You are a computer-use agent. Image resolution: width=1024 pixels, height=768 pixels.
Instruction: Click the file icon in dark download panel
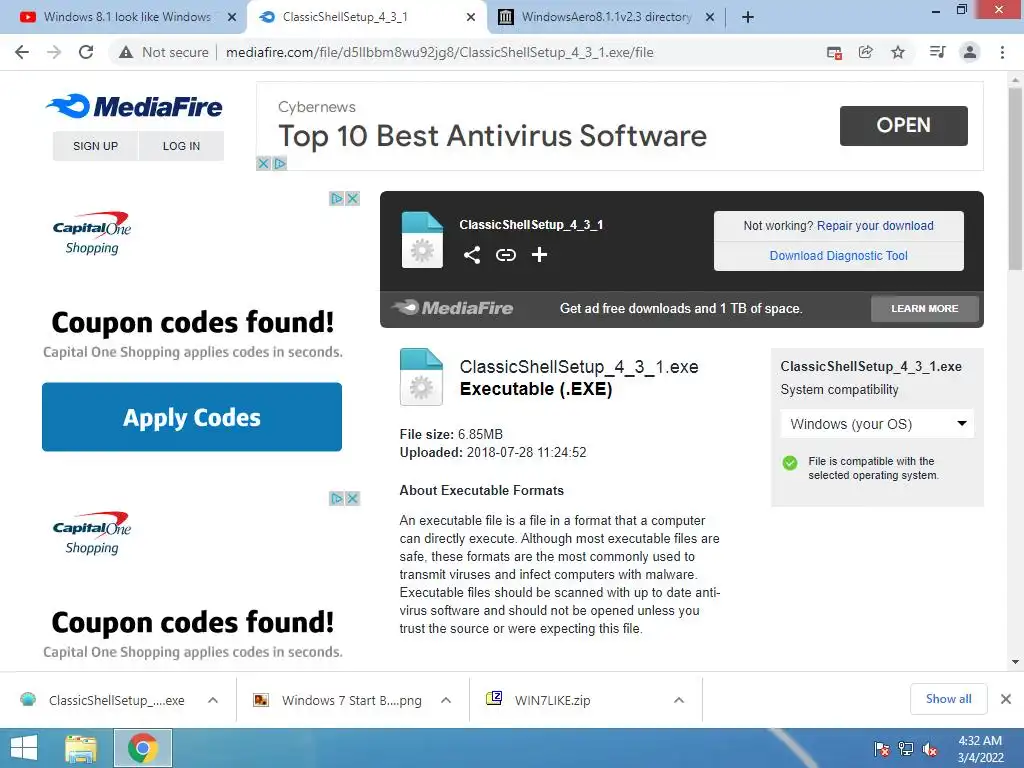pos(422,240)
